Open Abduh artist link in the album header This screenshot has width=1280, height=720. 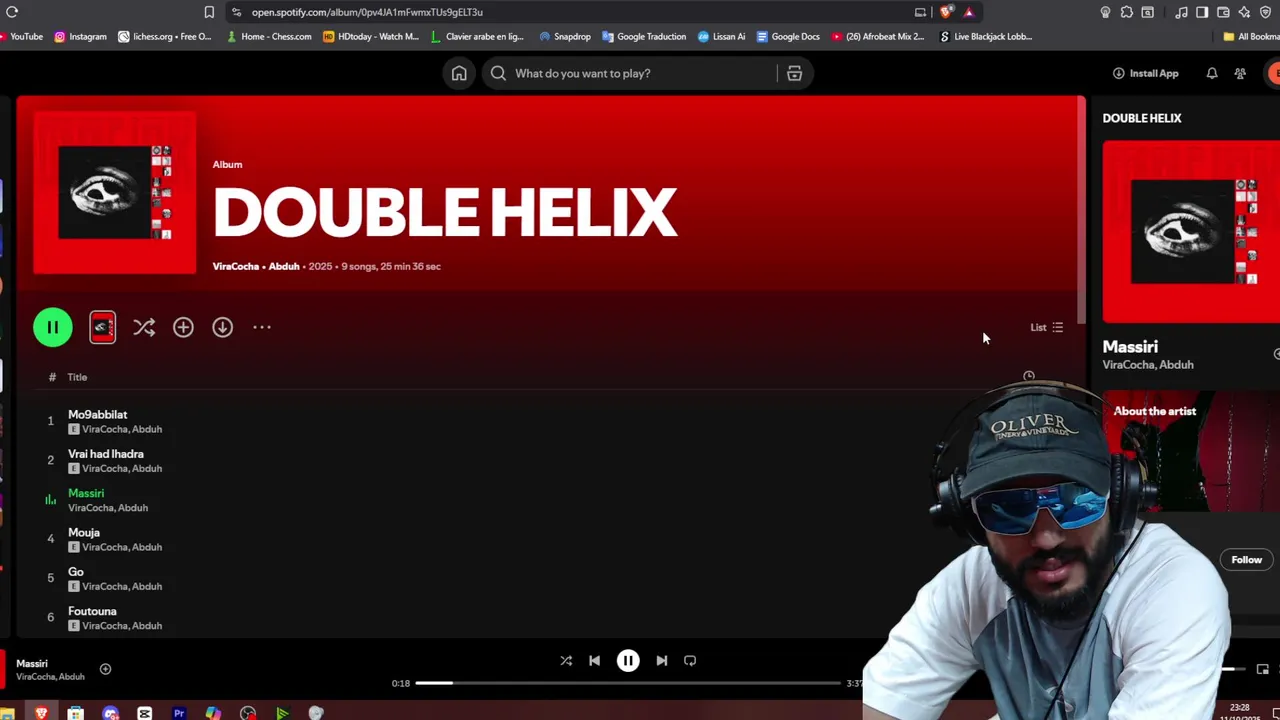pos(284,266)
